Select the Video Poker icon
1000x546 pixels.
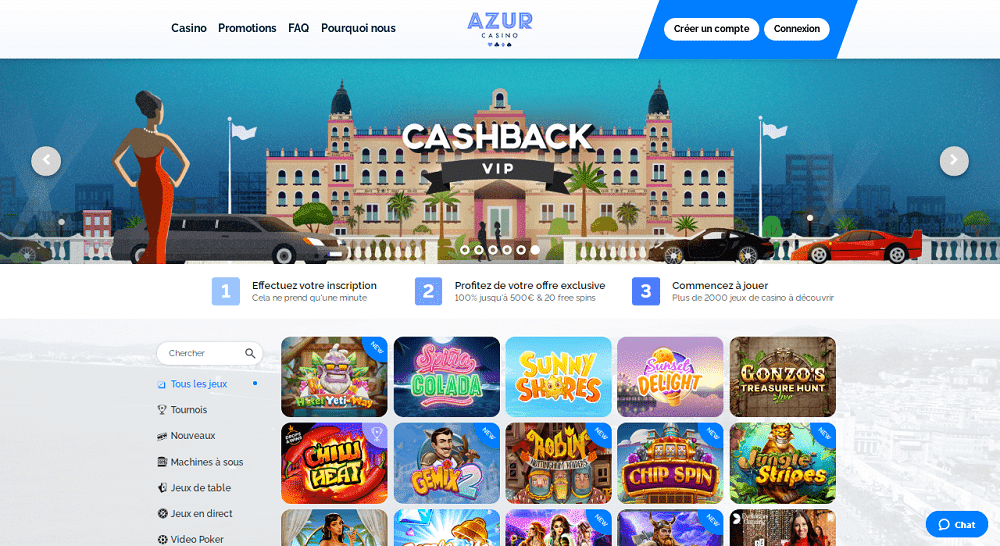(162, 540)
